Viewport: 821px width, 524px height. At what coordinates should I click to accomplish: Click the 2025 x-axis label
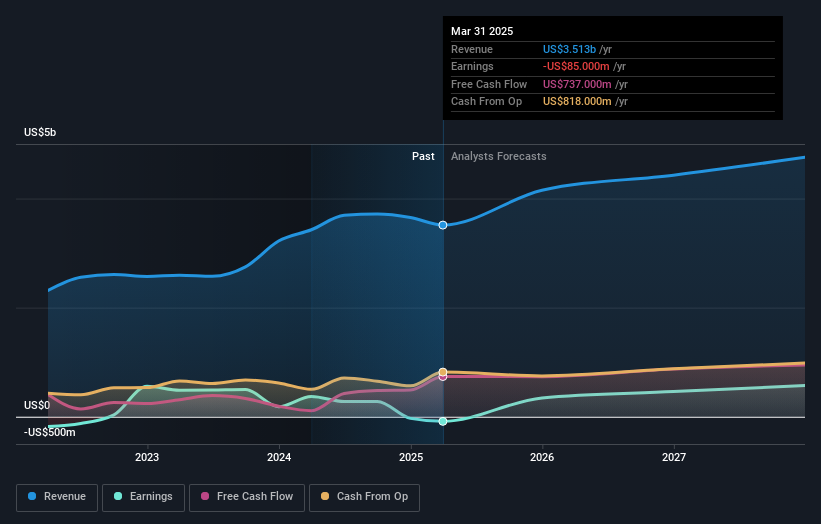tap(411, 458)
